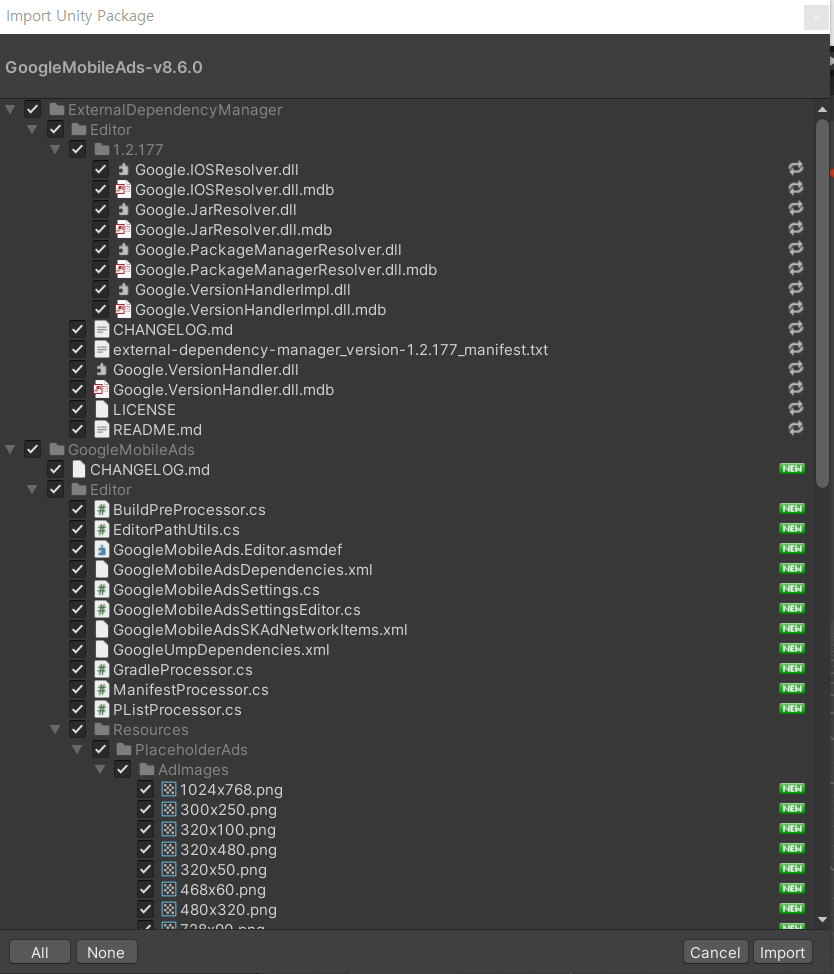
Task: Click the AdImages folder icon
Action: 147,770
